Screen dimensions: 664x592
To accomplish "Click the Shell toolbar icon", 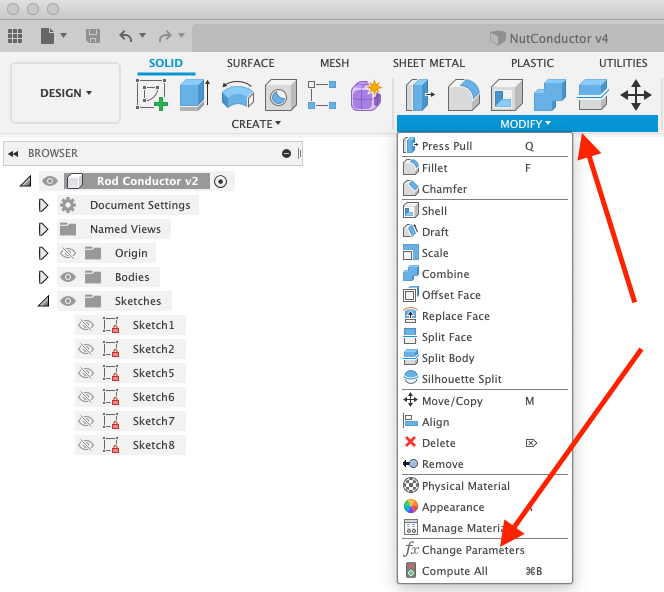I will tap(507, 95).
